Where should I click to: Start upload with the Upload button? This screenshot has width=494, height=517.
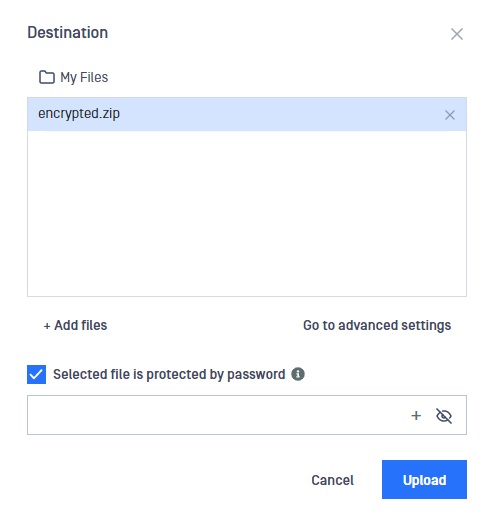tap(424, 480)
